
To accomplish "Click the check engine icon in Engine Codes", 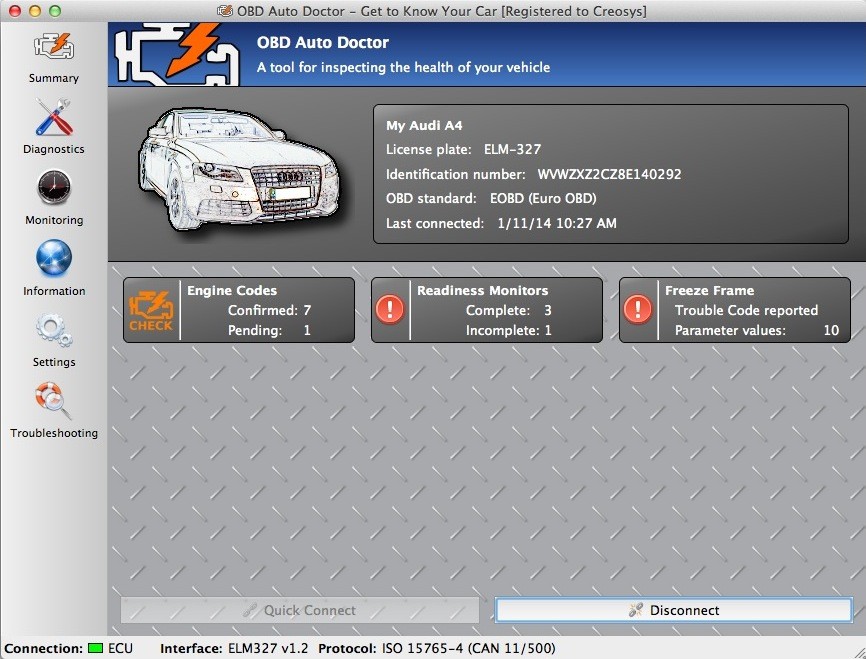I will [x=150, y=309].
